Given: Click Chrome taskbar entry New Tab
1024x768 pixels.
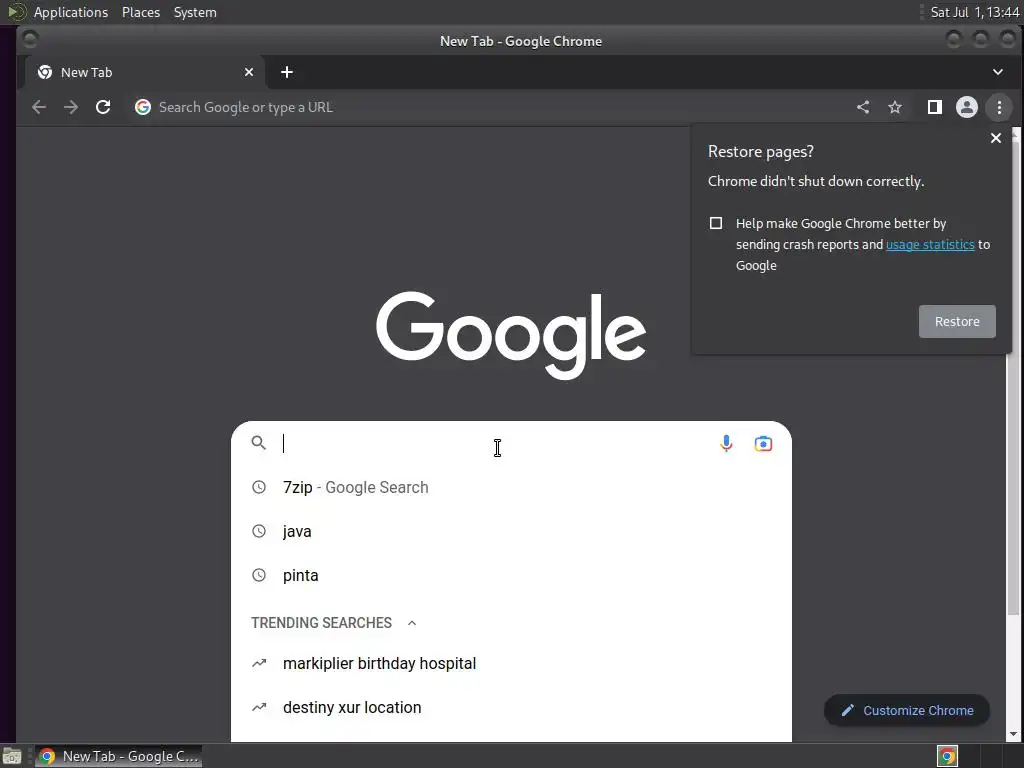Looking at the screenshot, I should tap(118, 756).
